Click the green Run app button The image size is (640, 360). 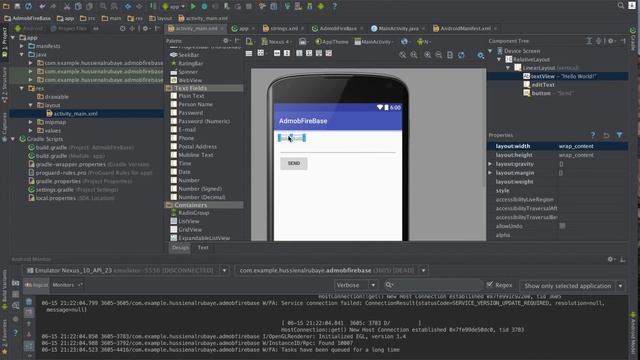click(x=193, y=6)
